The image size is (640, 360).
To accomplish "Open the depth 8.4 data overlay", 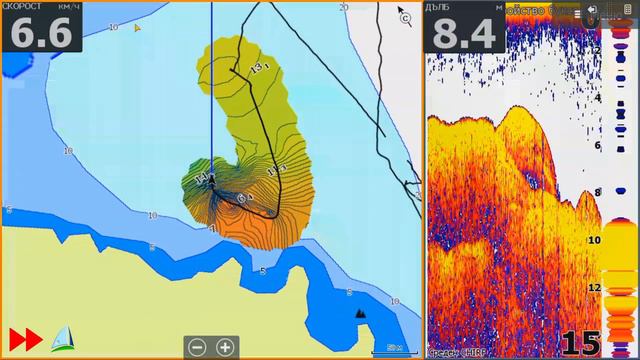I will coord(464,27).
